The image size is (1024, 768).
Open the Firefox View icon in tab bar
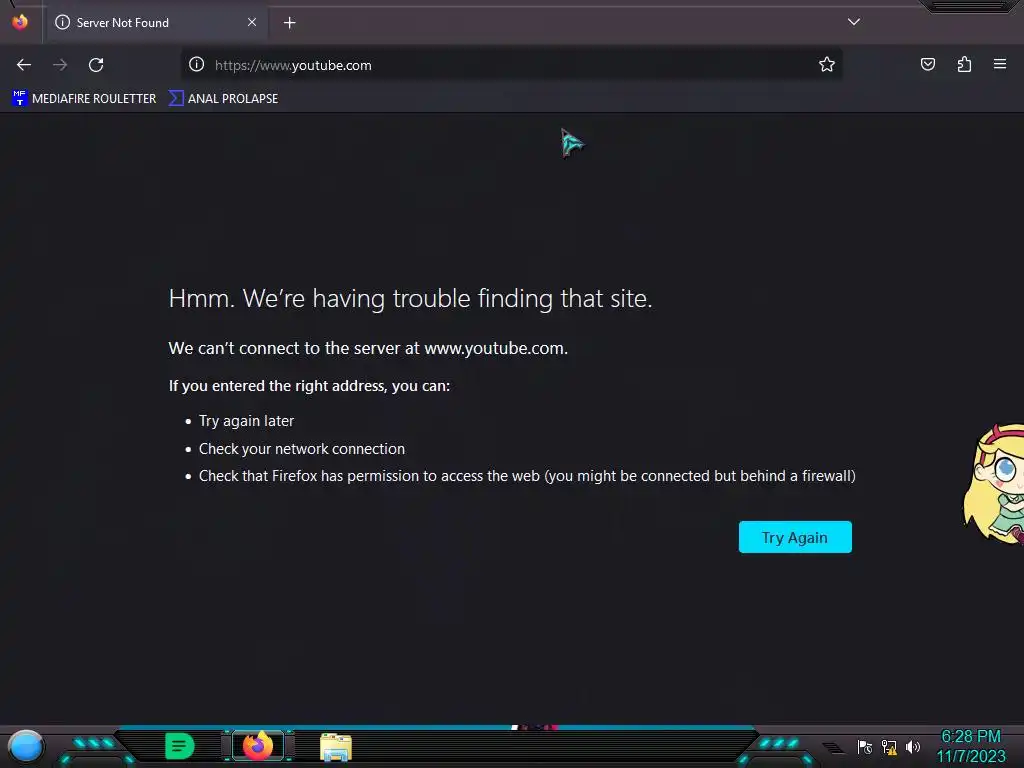tap(20, 22)
